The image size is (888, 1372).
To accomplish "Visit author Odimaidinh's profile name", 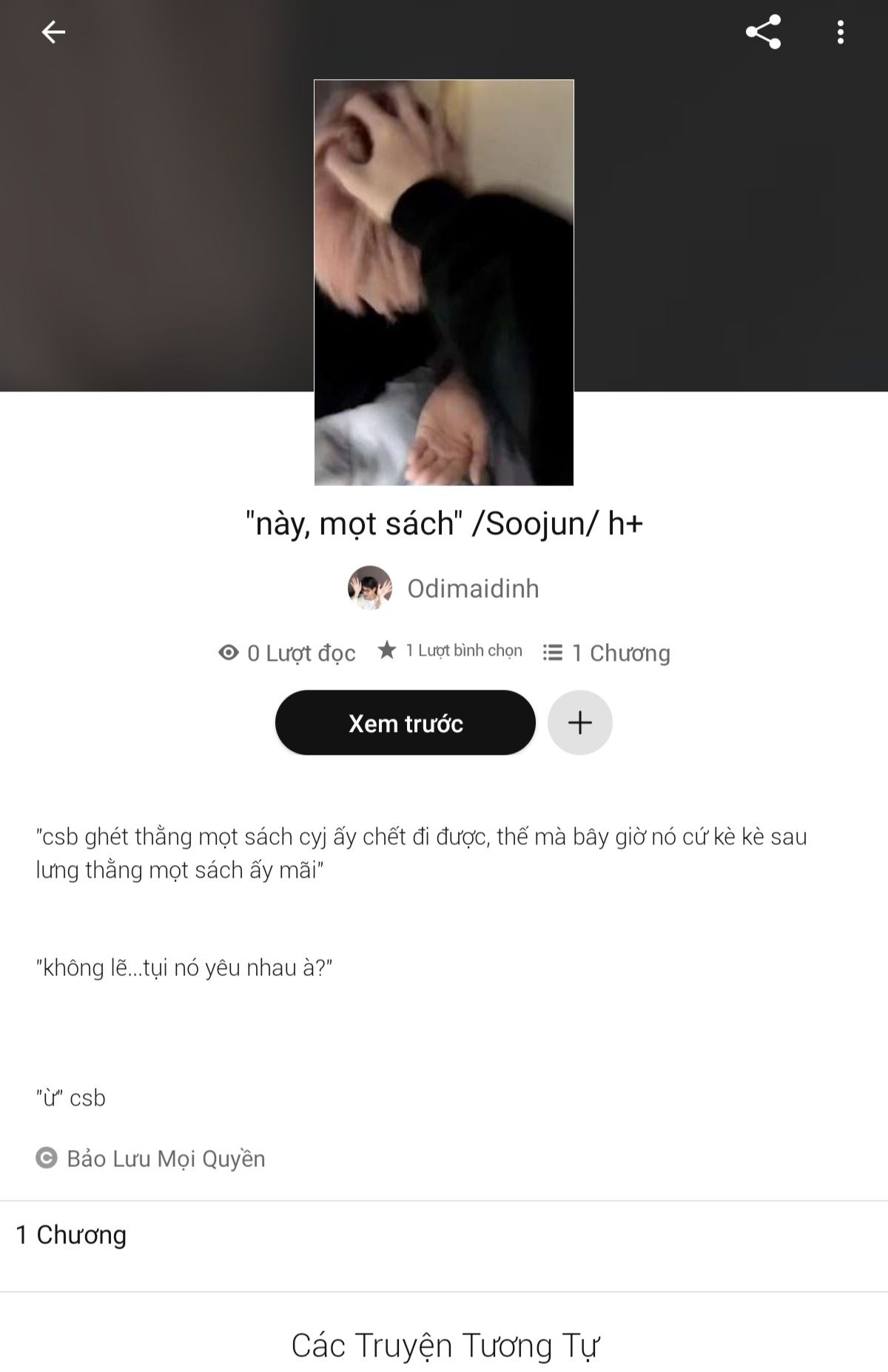I will pos(473,588).
